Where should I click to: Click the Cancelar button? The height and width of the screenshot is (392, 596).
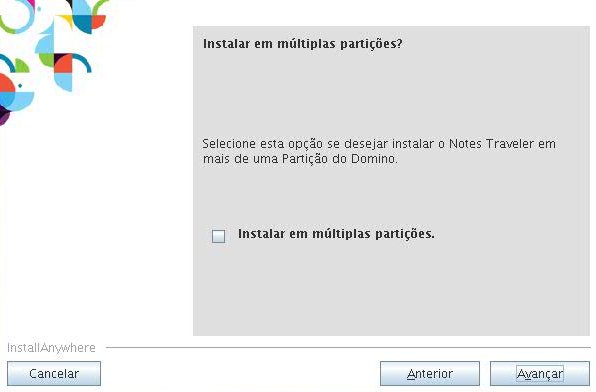tap(54, 373)
